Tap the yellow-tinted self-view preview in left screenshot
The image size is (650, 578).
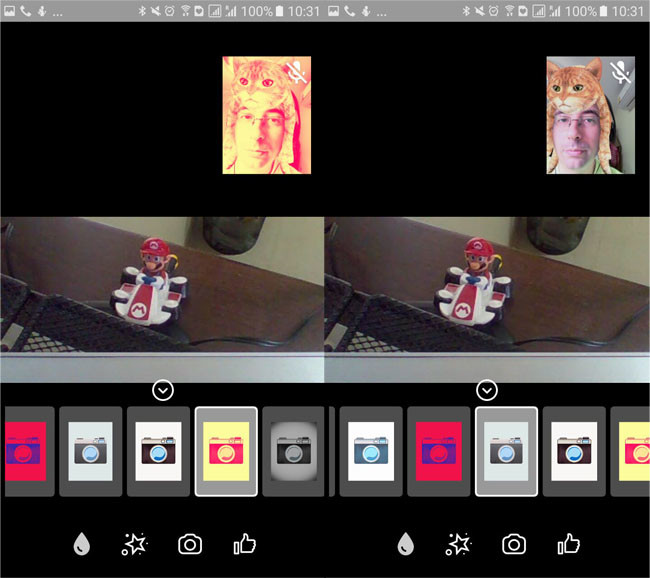(267, 115)
